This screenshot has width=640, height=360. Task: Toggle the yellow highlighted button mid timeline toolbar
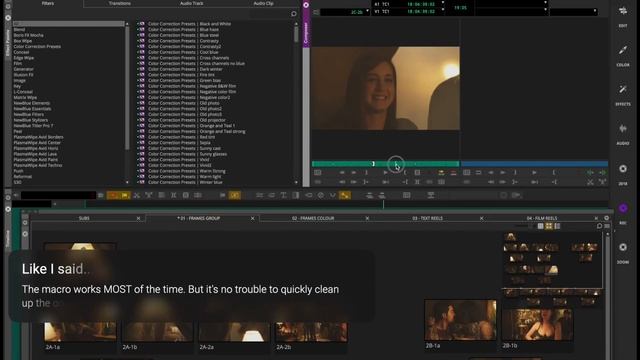click(235, 196)
